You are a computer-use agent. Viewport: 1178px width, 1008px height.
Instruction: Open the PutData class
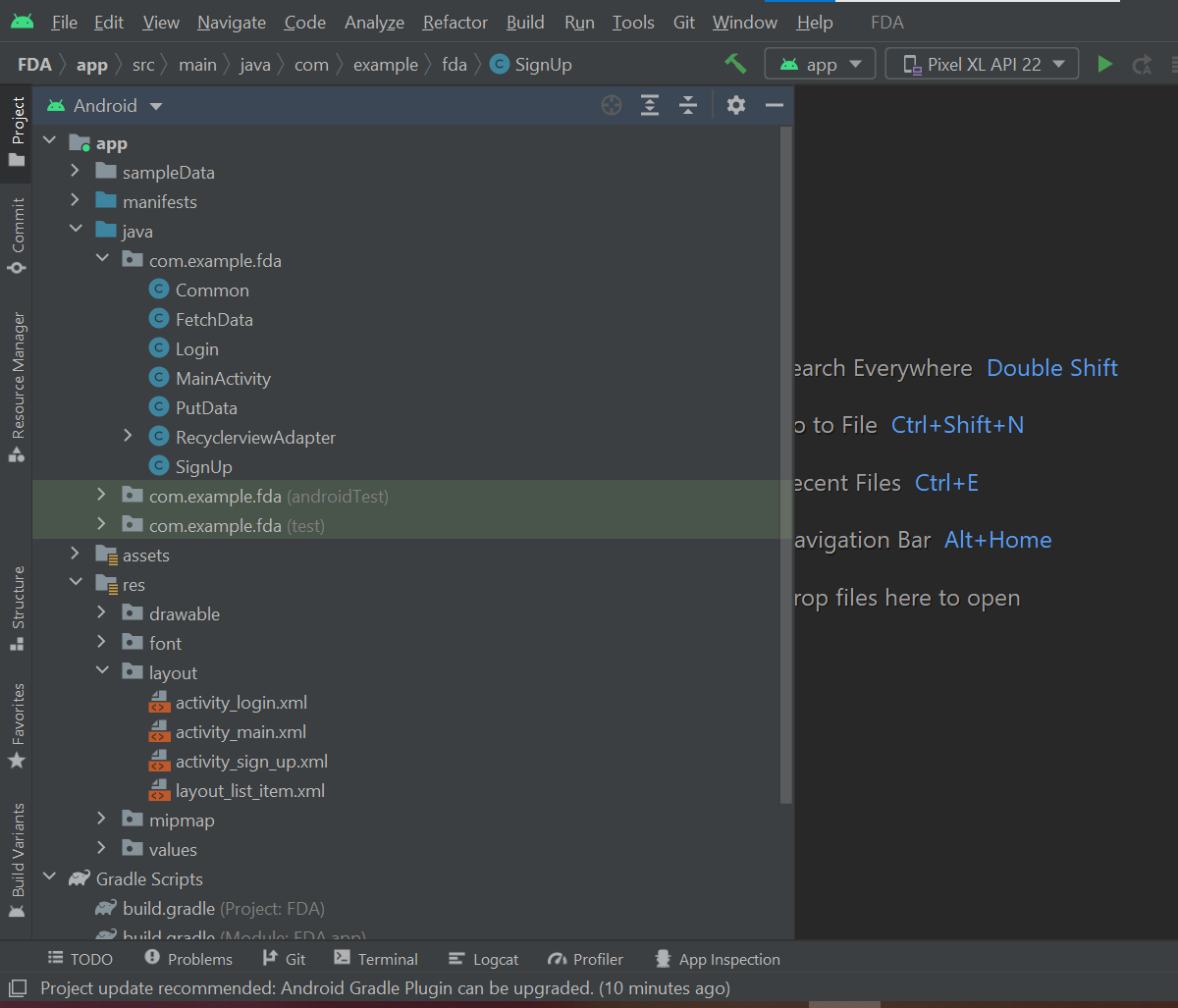(x=206, y=408)
